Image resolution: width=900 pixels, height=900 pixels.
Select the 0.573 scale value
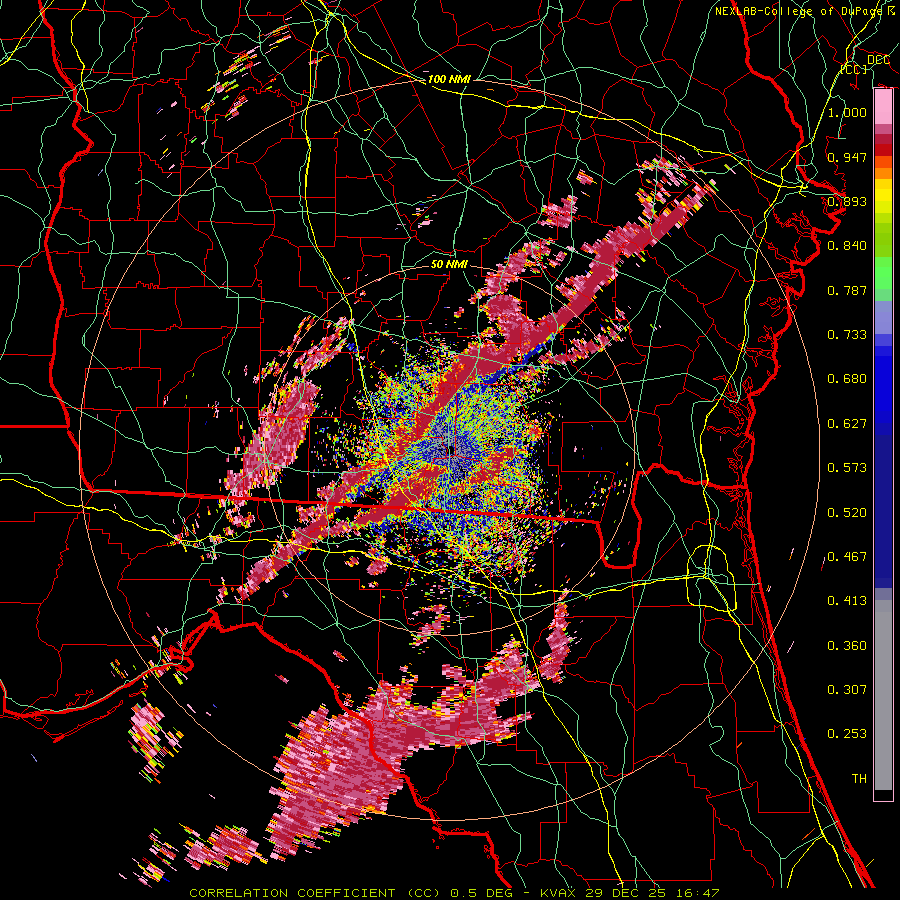coord(847,468)
